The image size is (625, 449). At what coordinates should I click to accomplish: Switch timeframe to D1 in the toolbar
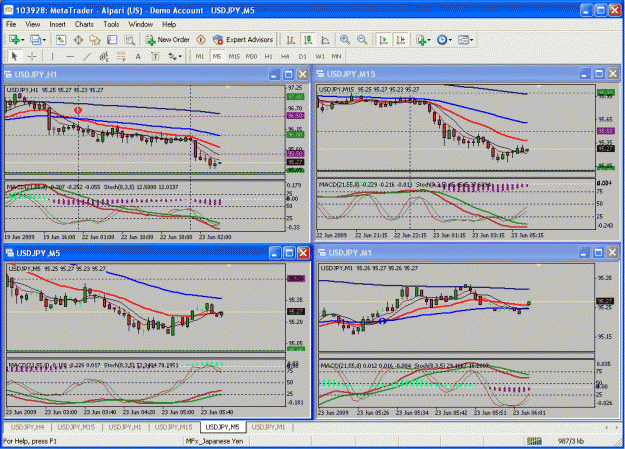(303, 56)
